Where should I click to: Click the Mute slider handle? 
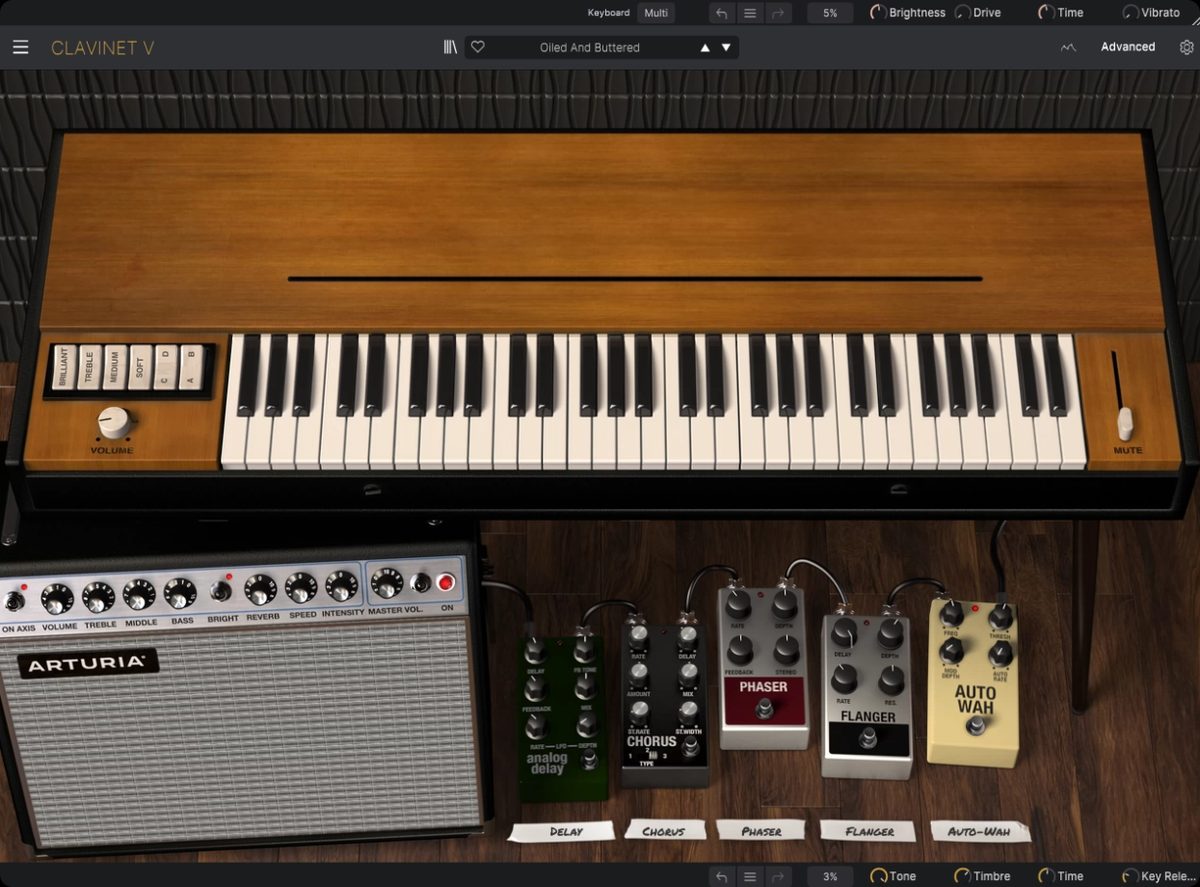click(x=1126, y=423)
